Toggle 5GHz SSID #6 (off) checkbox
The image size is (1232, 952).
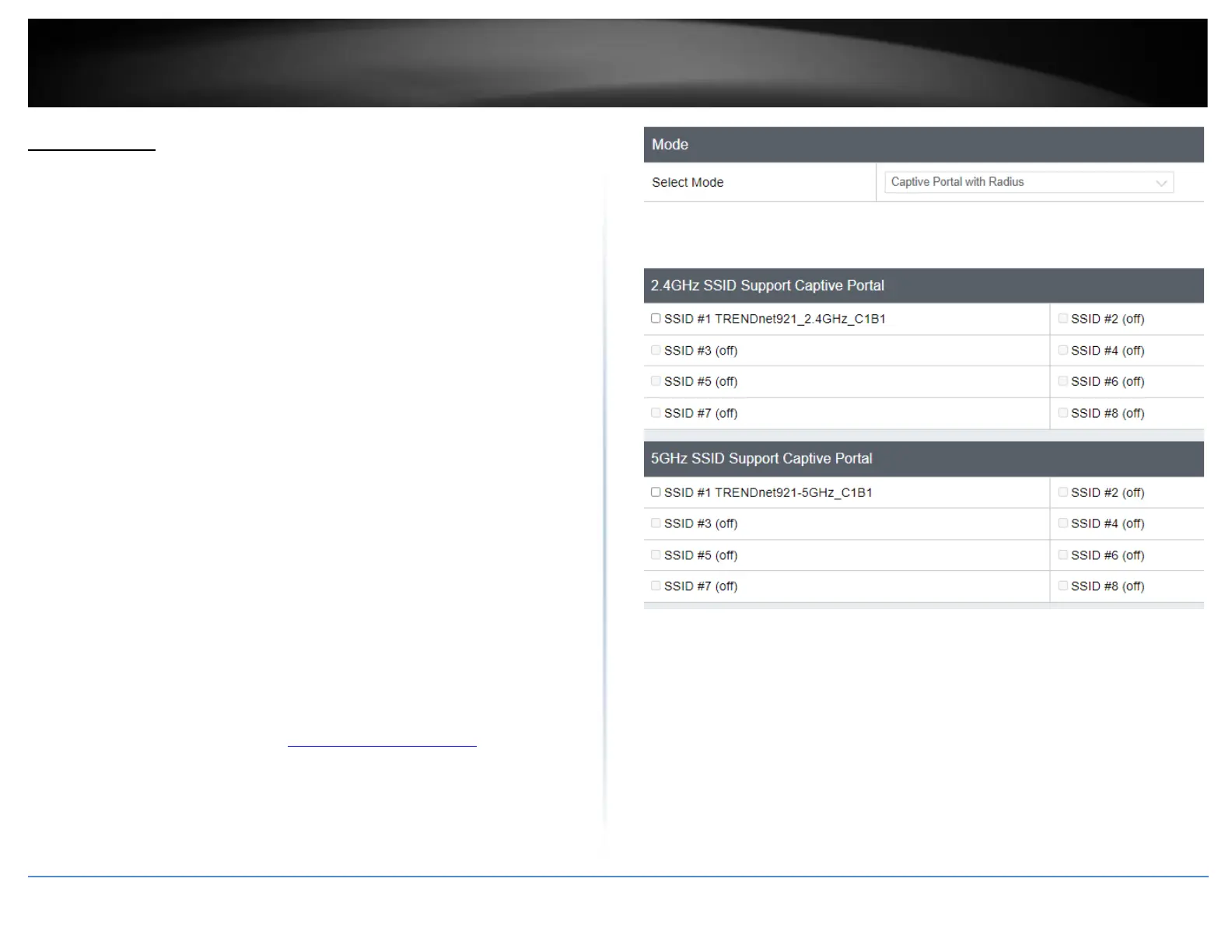pos(1062,555)
